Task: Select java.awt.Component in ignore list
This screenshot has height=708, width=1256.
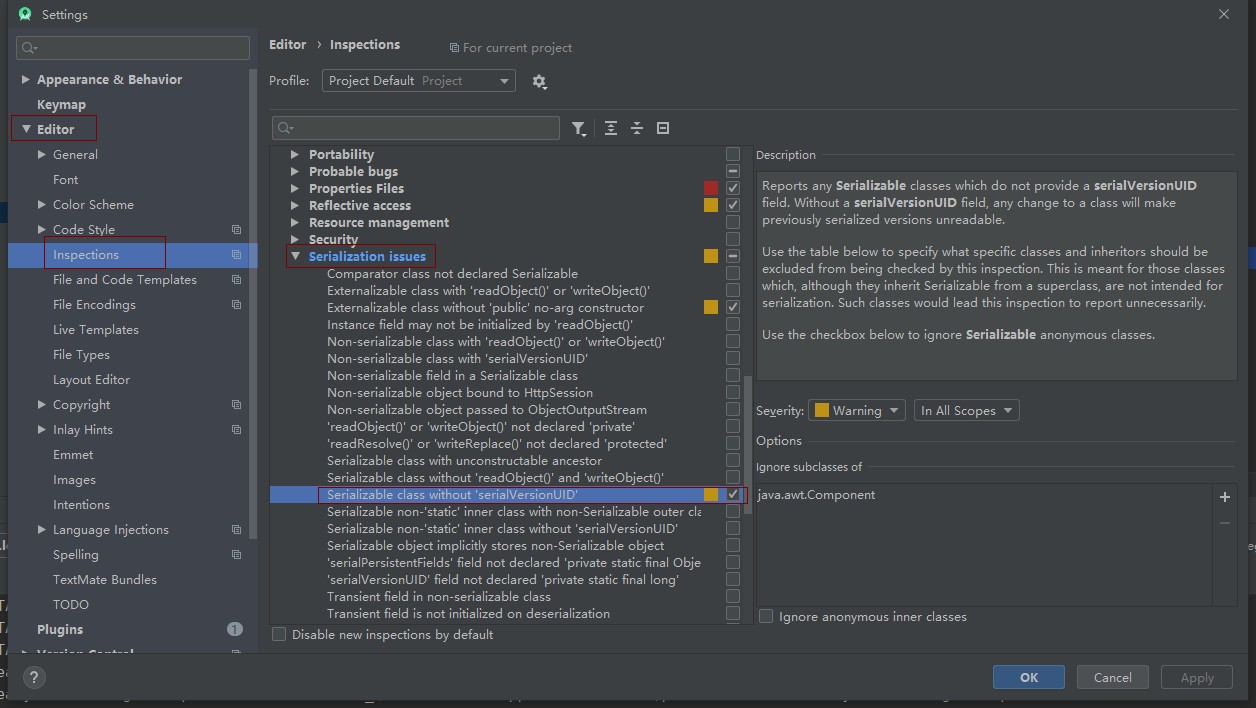Action: point(817,495)
